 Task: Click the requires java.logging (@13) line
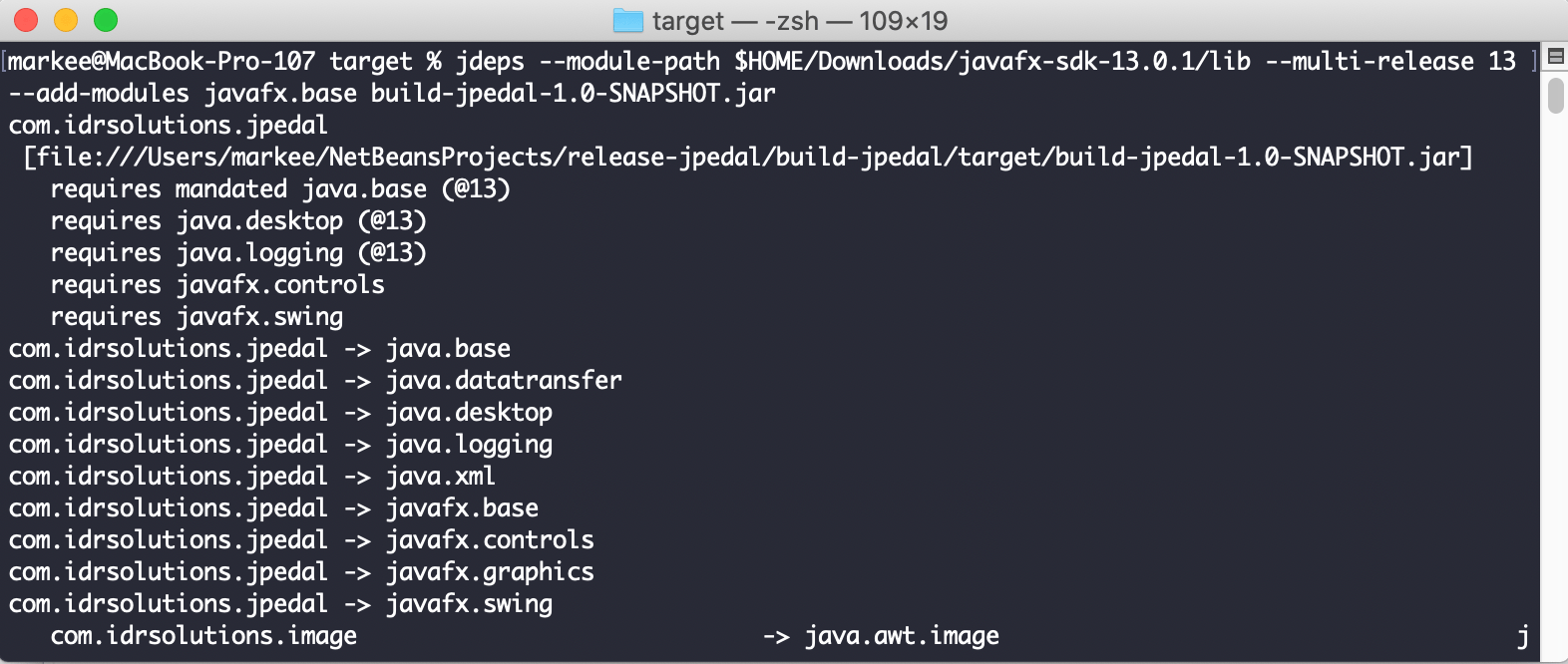click(x=239, y=252)
